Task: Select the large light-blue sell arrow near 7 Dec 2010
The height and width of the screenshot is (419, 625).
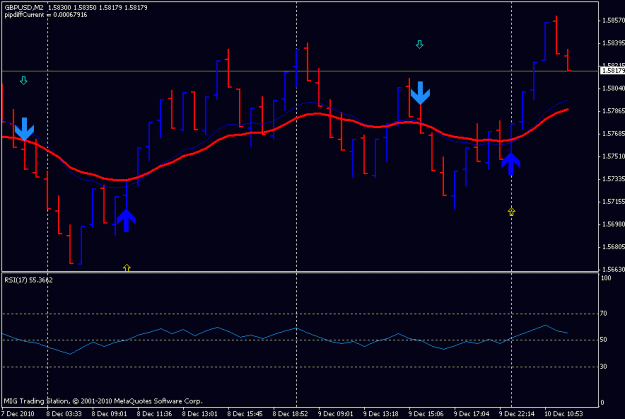Action: tap(24, 129)
